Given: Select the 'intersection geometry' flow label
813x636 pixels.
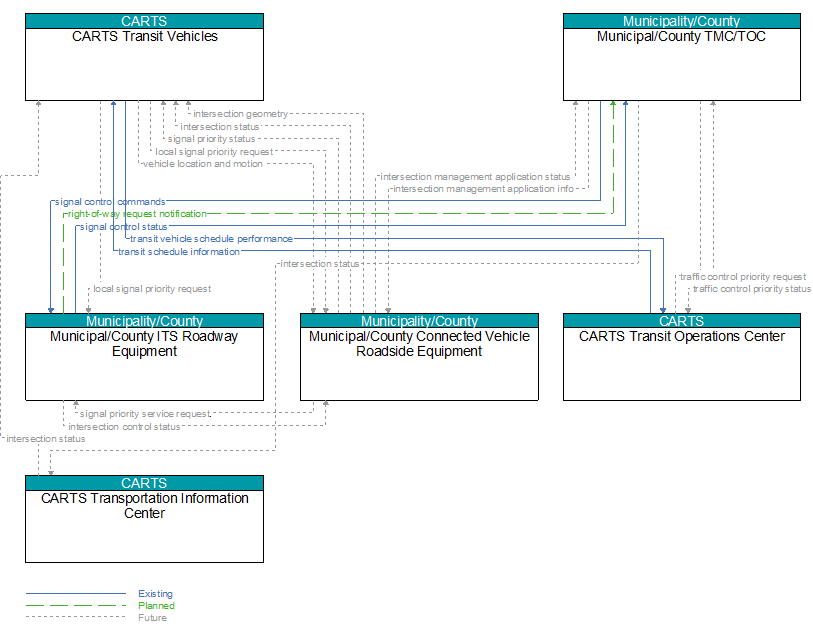Looking at the screenshot, I should point(241,114).
